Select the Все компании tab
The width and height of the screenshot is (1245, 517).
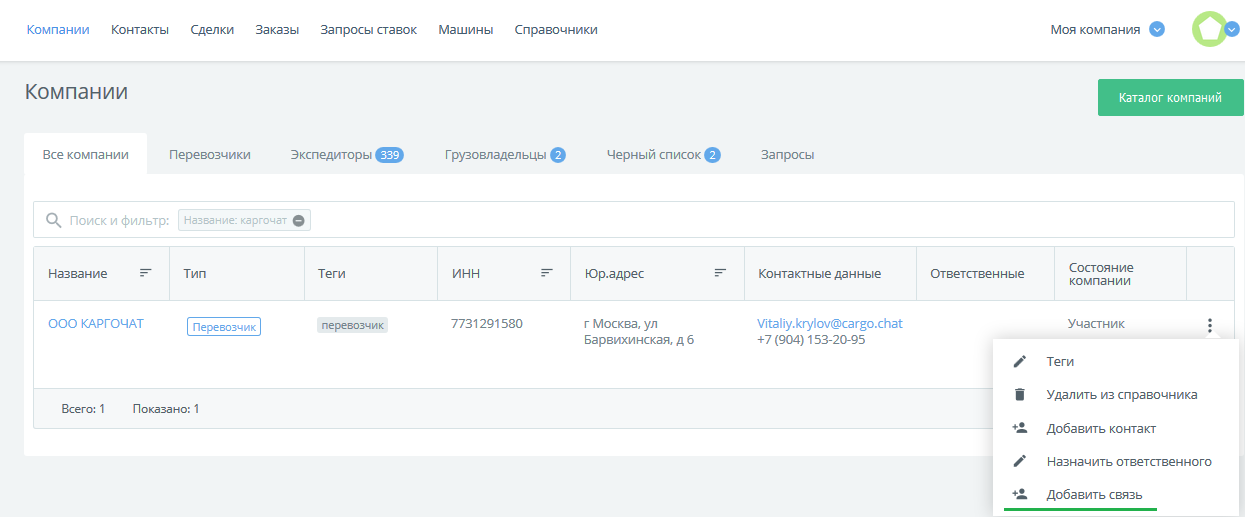point(85,154)
